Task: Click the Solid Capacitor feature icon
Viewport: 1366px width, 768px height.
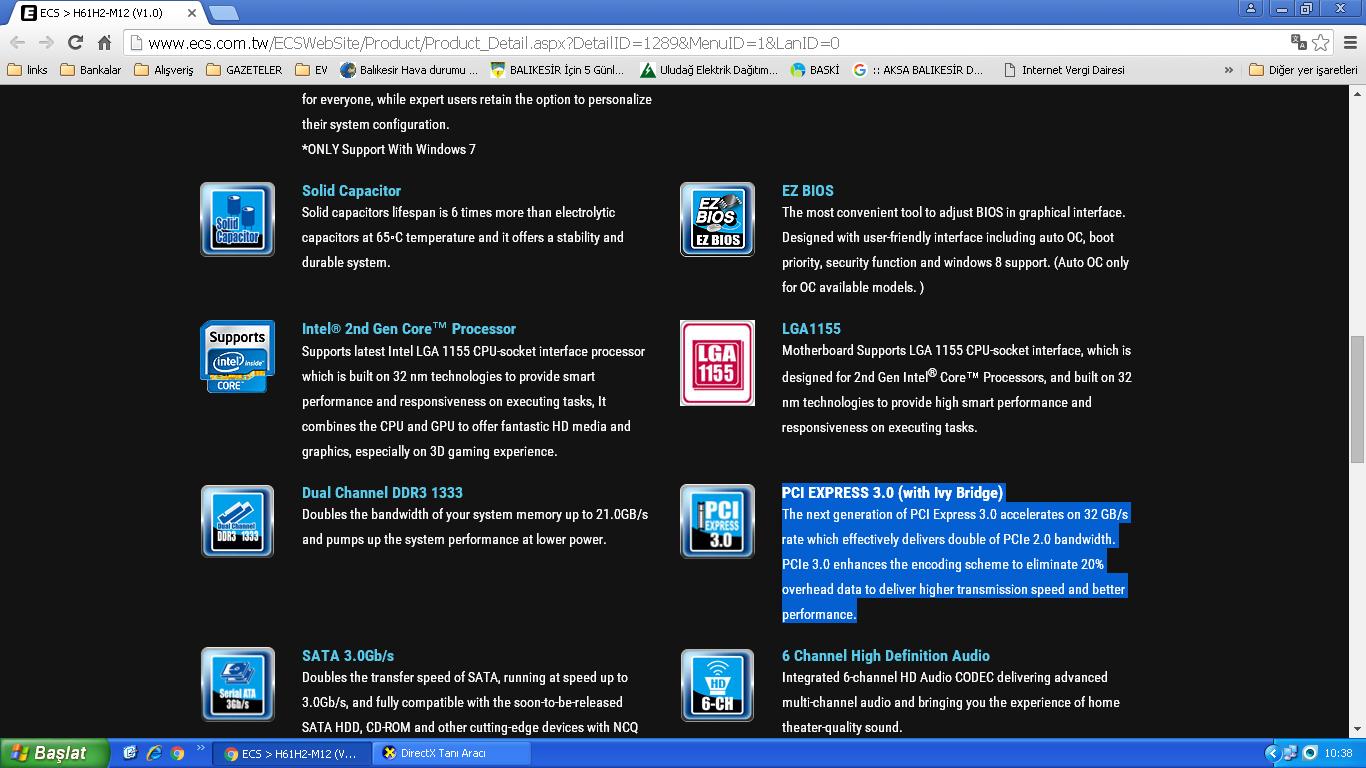Action: coord(237,219)
